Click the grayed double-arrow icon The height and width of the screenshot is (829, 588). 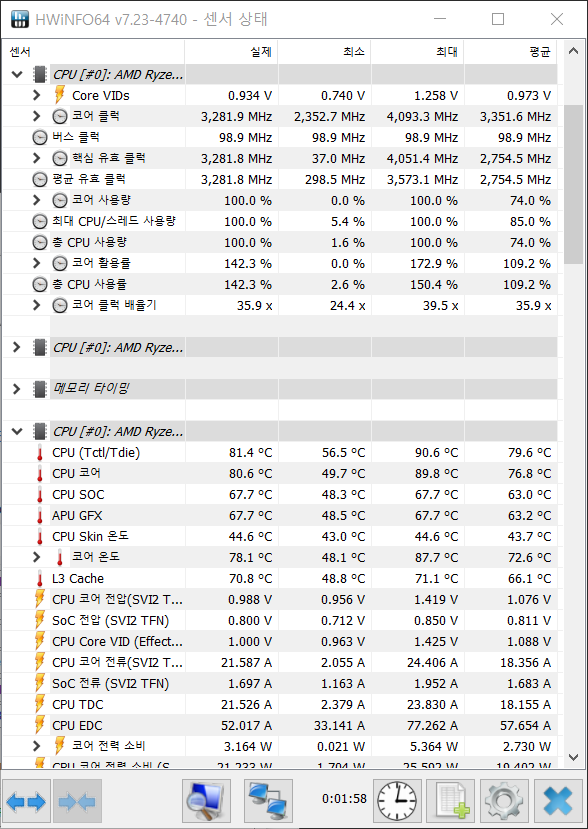pyautogui.click(x=75, y=800)
